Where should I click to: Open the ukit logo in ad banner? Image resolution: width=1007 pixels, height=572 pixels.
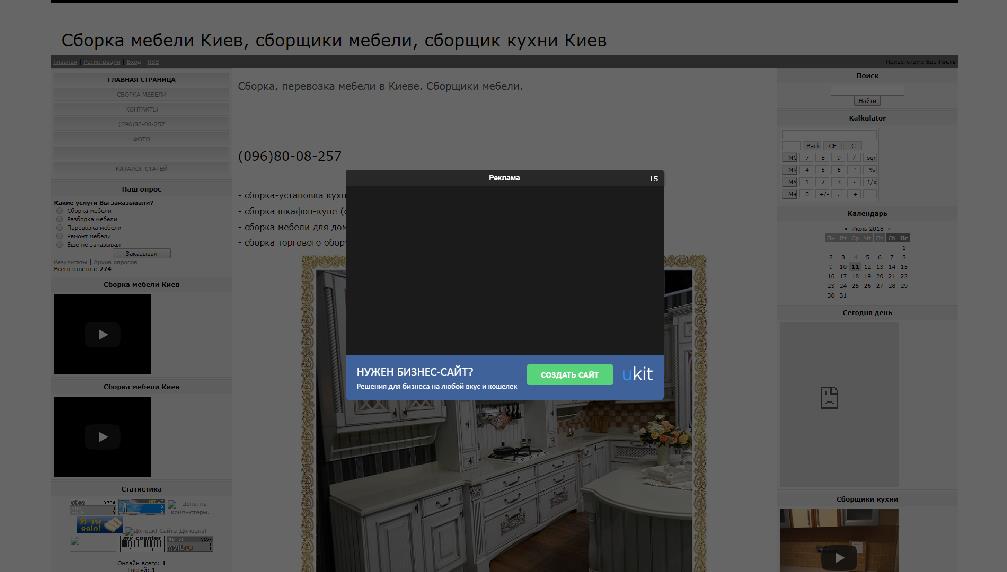click(x=637, y=374)
